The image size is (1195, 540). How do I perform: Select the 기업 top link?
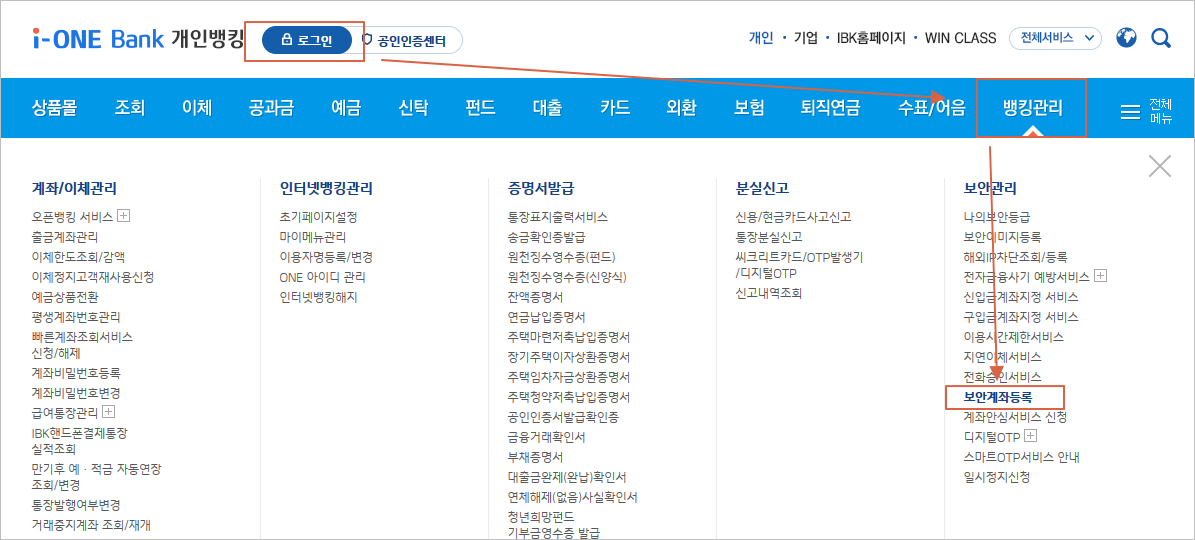[806, 37]
